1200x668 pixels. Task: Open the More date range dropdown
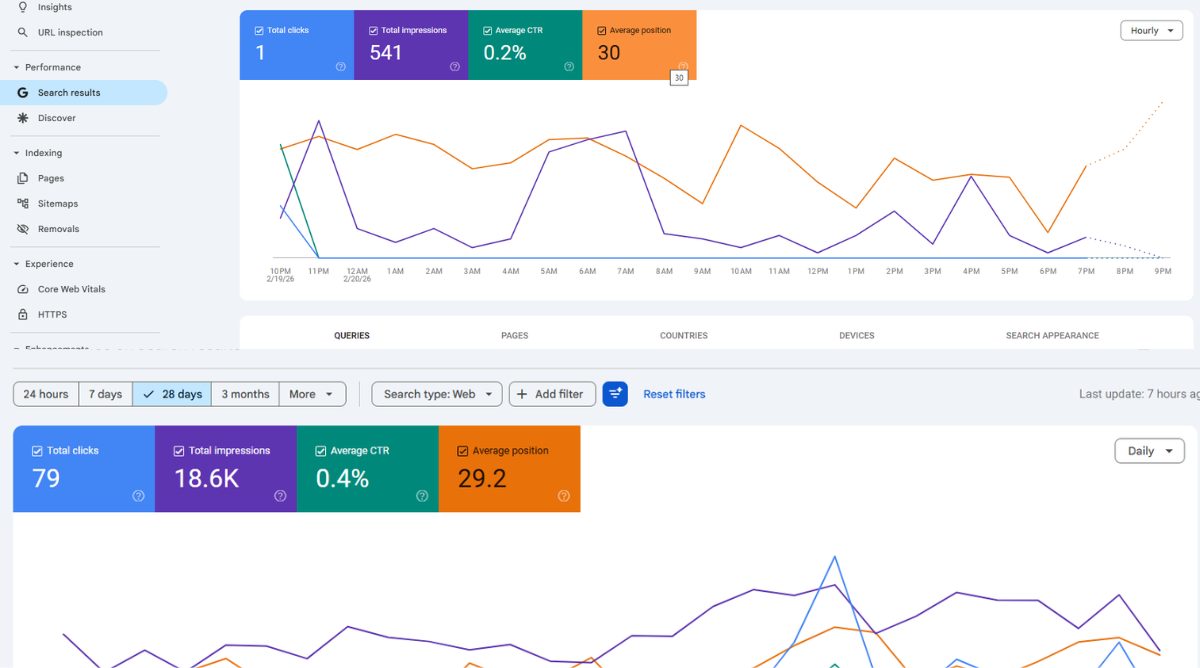coord(313,394)
